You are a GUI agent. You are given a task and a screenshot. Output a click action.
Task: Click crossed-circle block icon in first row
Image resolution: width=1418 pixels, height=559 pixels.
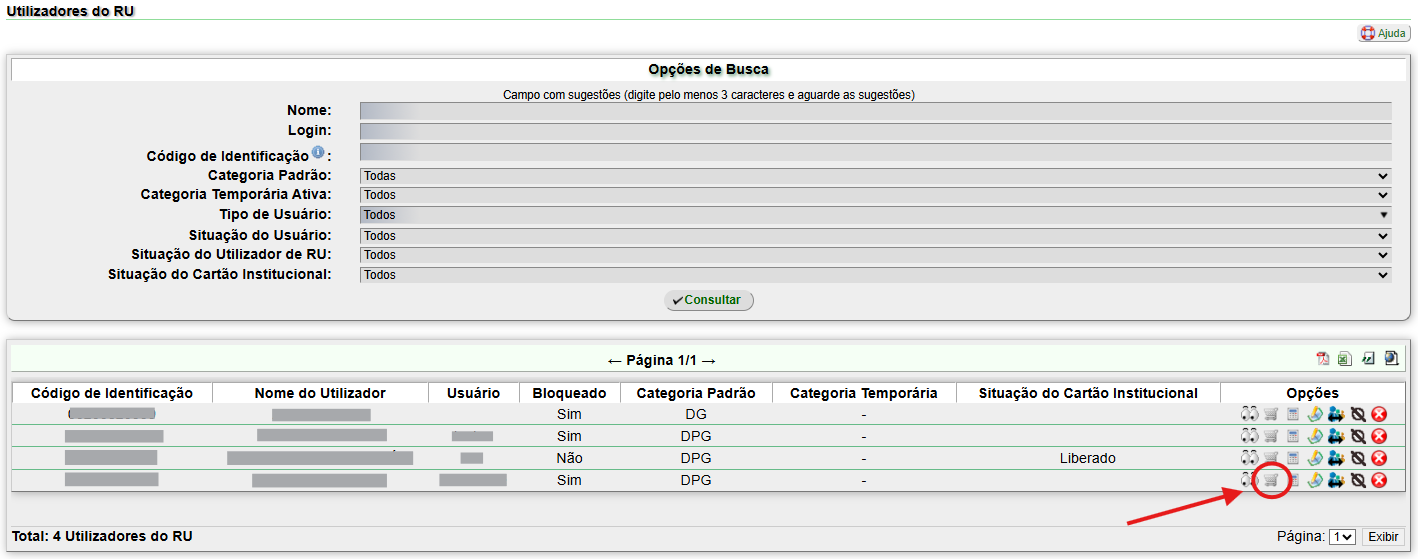click(1358, 414)
